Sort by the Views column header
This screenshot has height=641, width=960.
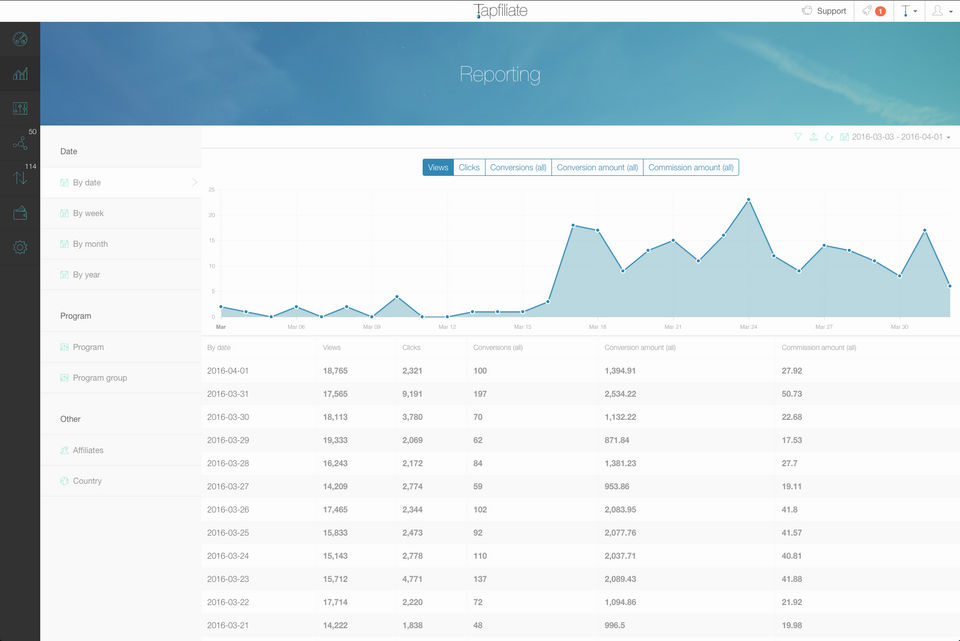(331, 347)
